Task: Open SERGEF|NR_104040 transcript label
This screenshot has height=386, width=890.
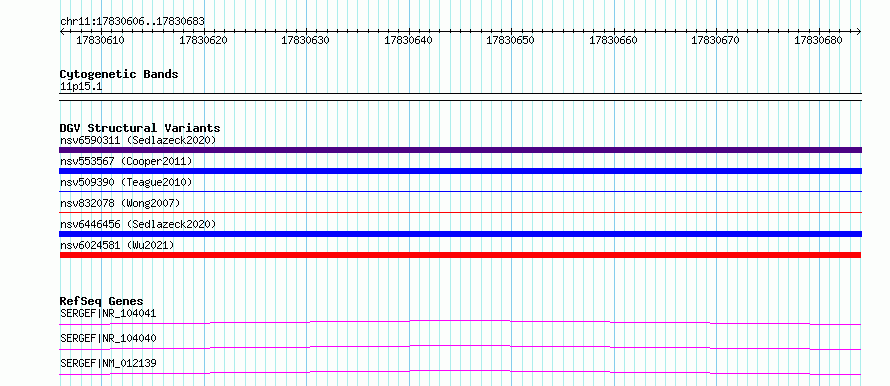Action: [108, 338]
